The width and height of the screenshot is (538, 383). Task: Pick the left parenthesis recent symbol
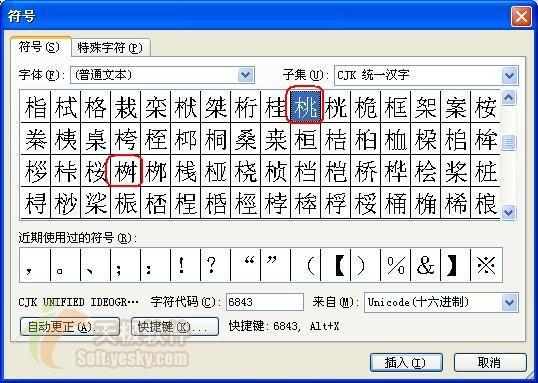tap(306, 265)
